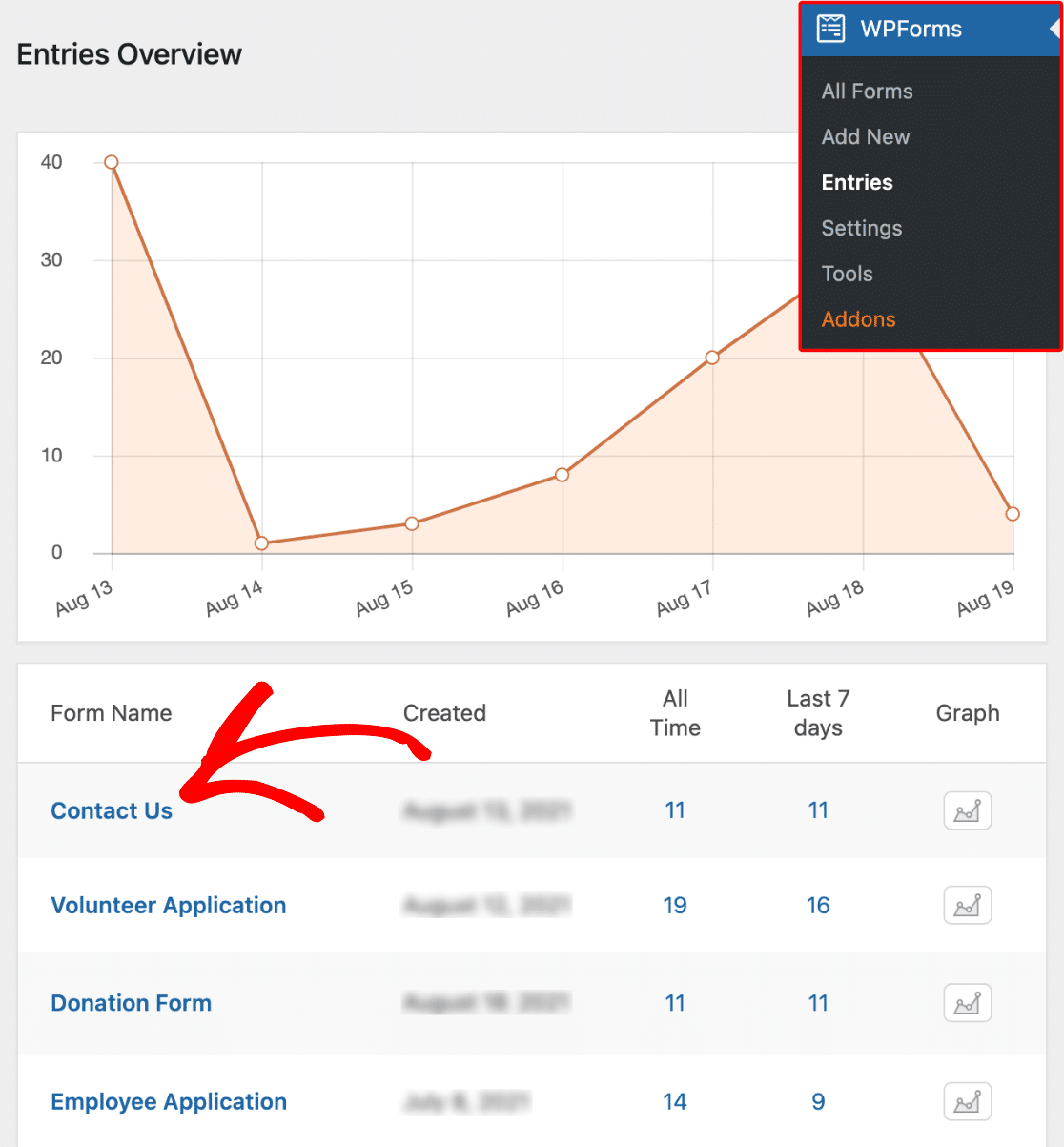Go to Entries in WPForms menu

click(x=857, y=183)
